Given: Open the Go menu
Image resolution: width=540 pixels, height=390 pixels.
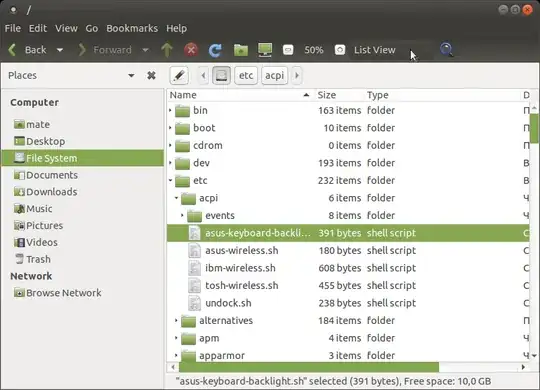Looking at the screenshot, I should click(92, 28).
